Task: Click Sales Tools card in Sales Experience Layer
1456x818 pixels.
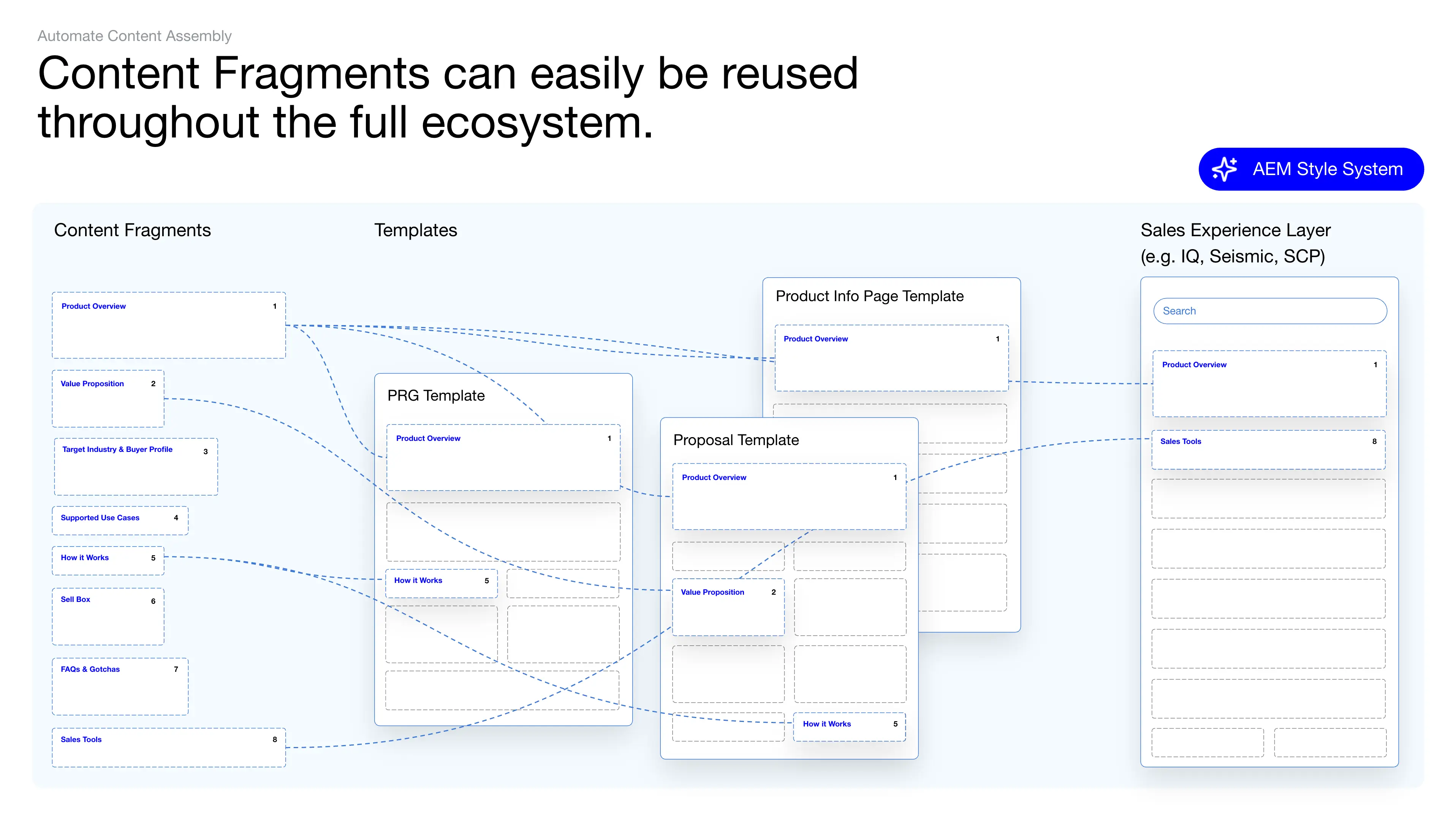Action: [1268, 449]
